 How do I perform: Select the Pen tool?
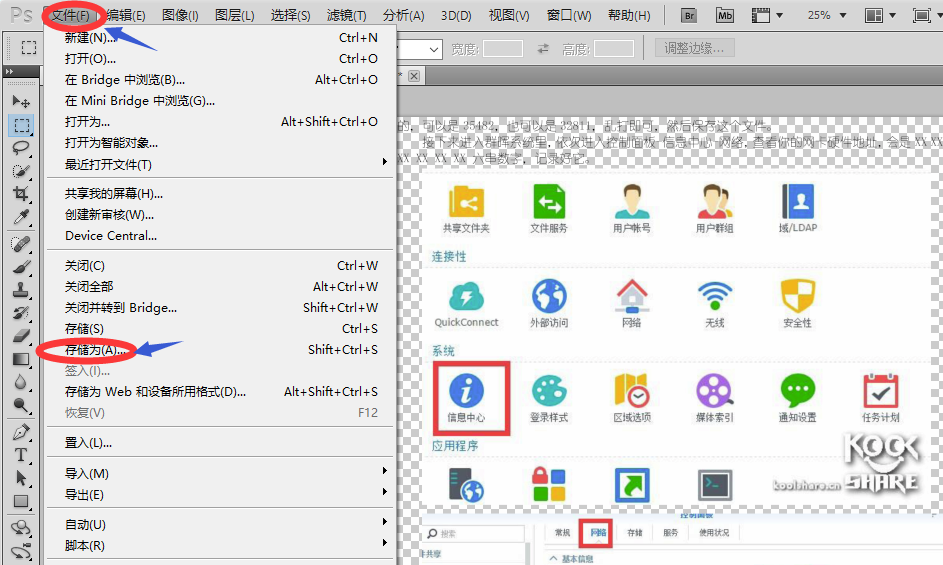pos(20,432)
